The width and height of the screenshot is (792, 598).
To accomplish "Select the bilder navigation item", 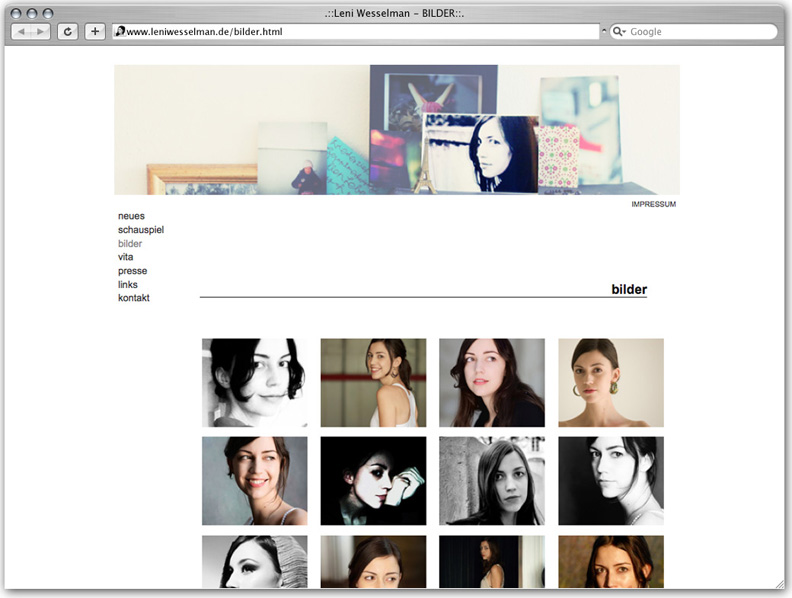I will tap(130, 243).
